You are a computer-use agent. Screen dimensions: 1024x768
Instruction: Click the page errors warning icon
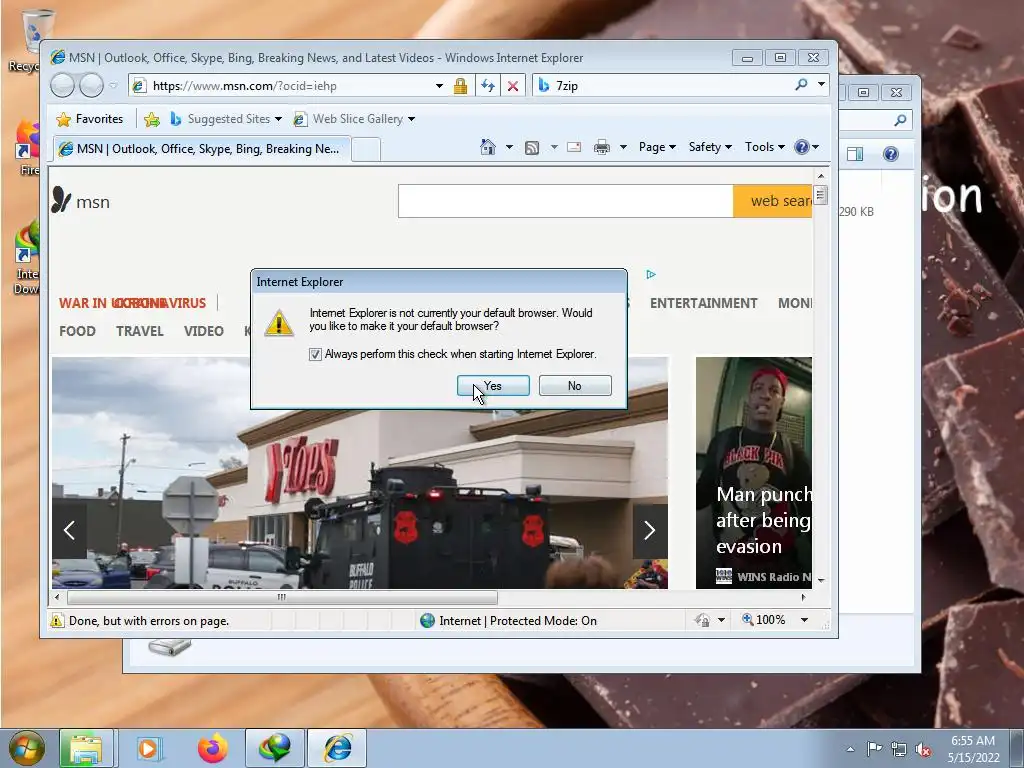pos(57,620)
